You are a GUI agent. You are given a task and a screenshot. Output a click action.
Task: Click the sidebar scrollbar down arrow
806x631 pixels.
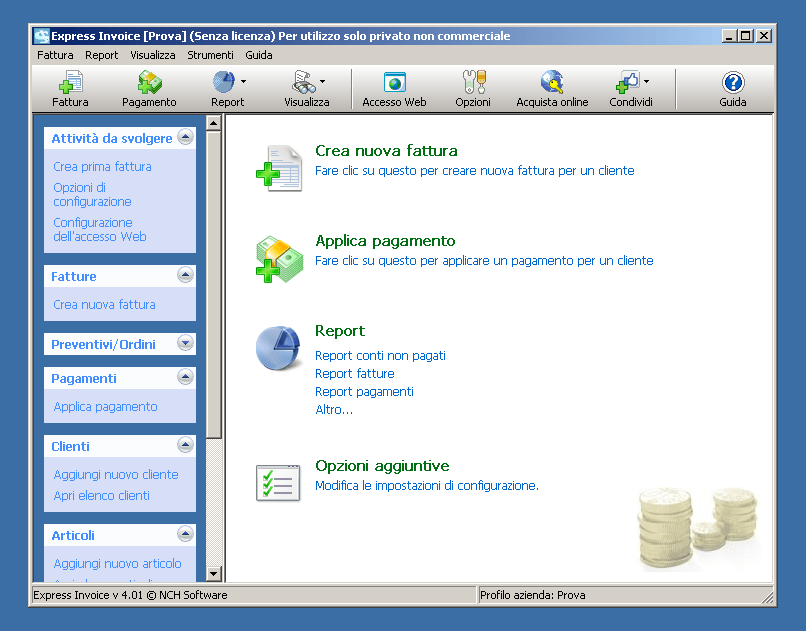(x=212, y=572)
